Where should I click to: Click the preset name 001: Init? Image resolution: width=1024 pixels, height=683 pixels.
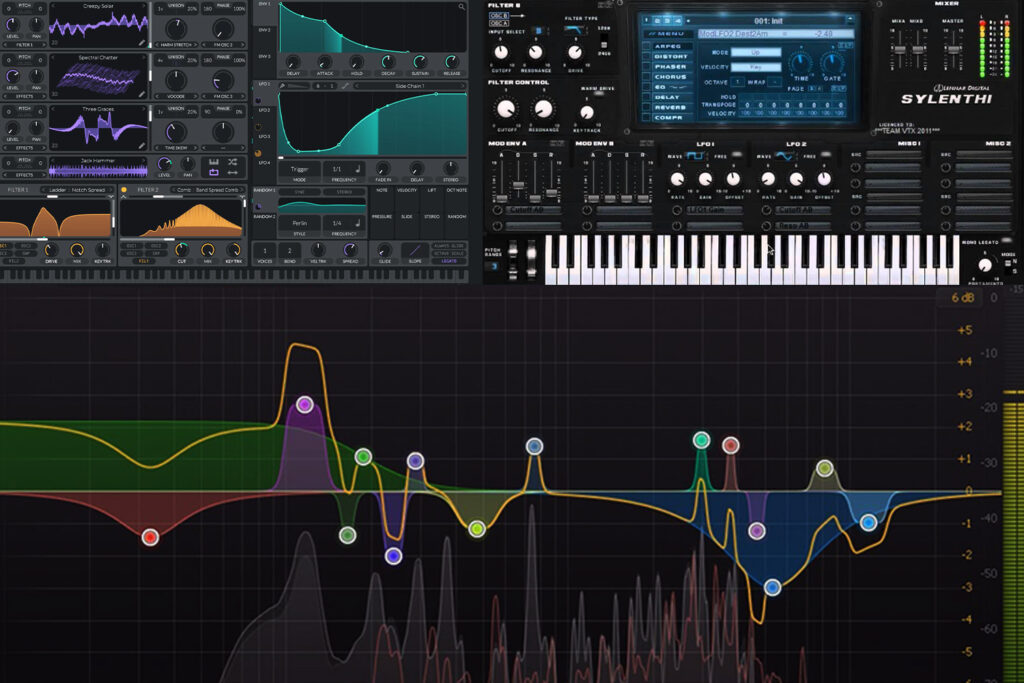(768, 21)
